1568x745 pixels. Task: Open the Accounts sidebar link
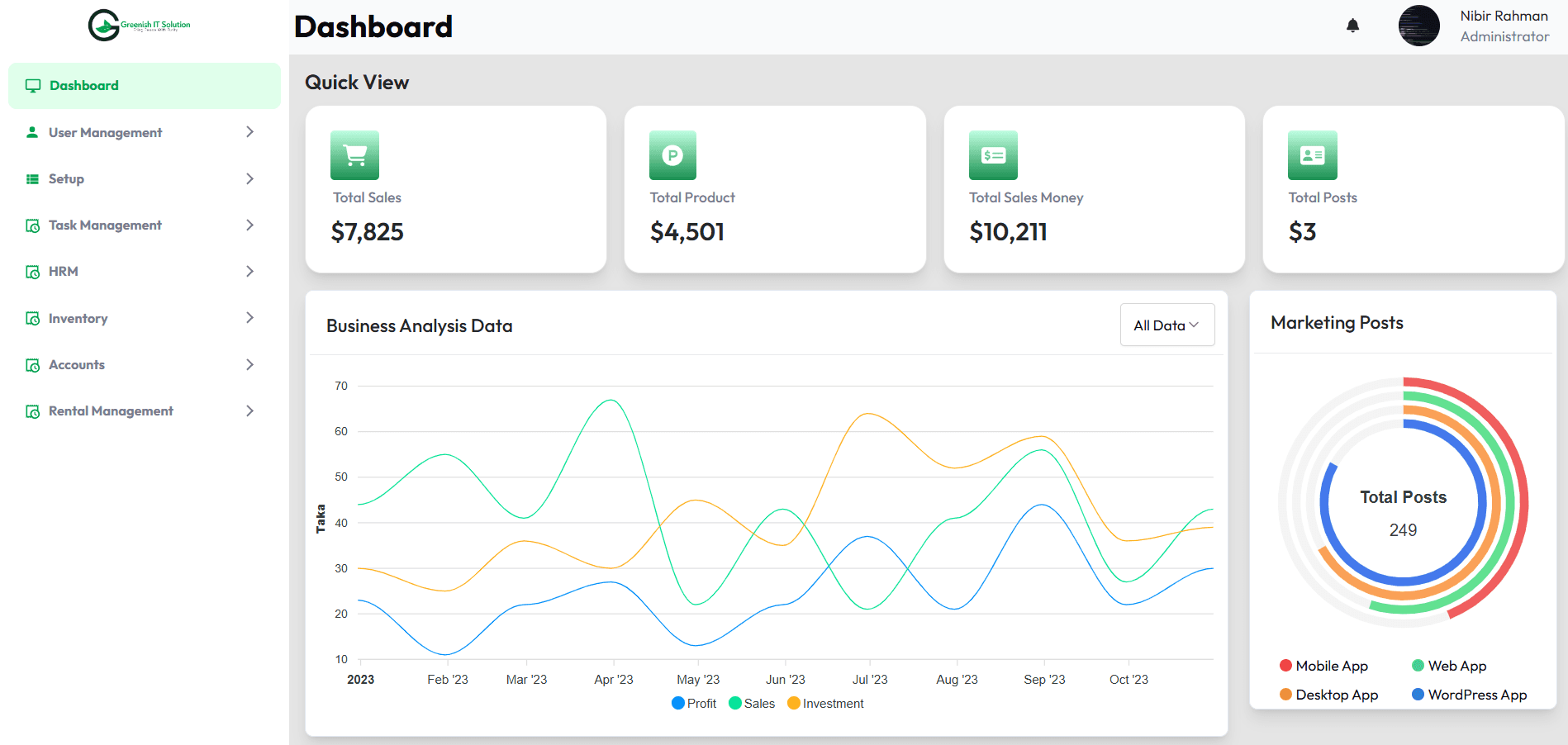77,365
